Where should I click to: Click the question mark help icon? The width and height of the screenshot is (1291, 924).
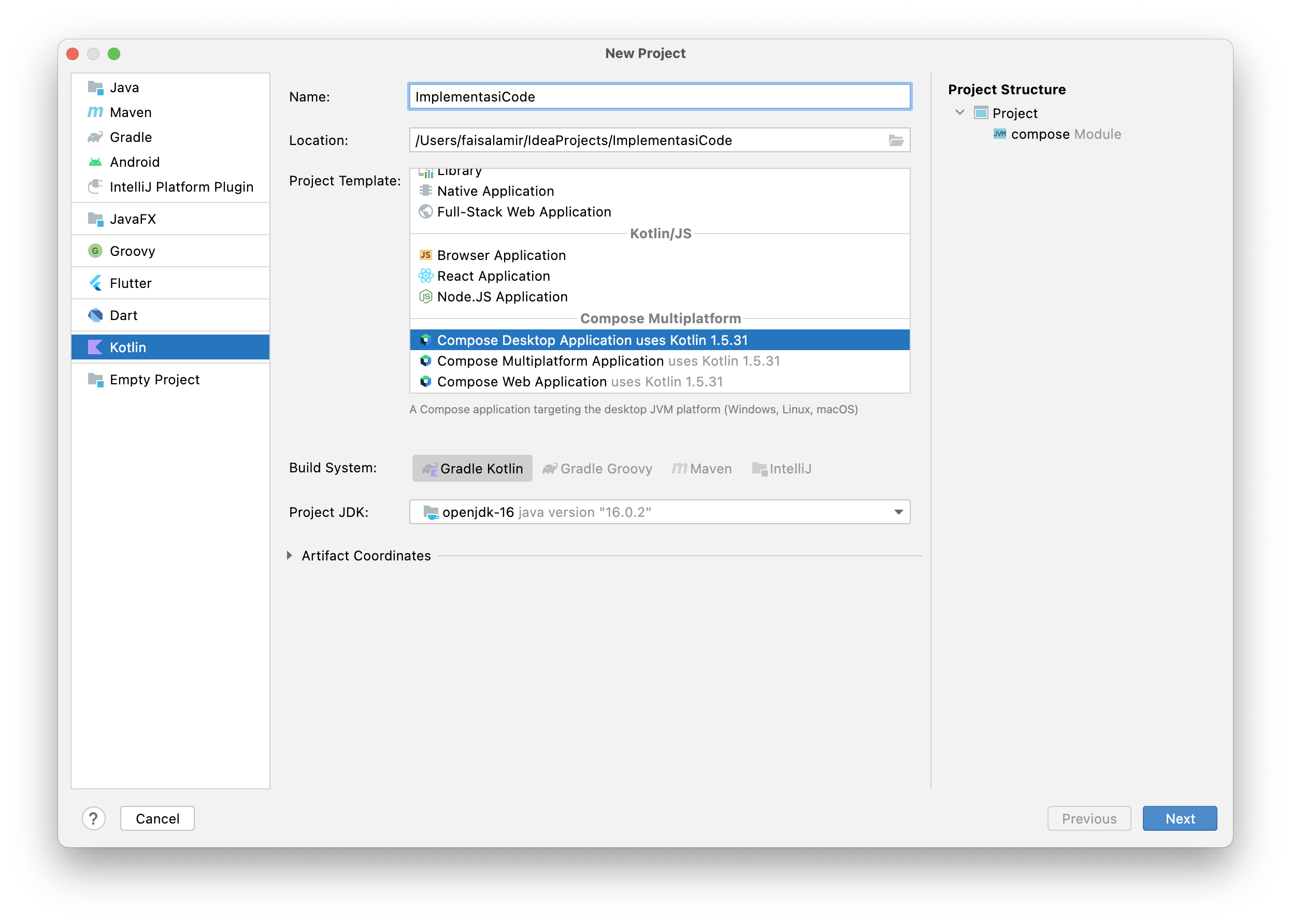[93, 818]
